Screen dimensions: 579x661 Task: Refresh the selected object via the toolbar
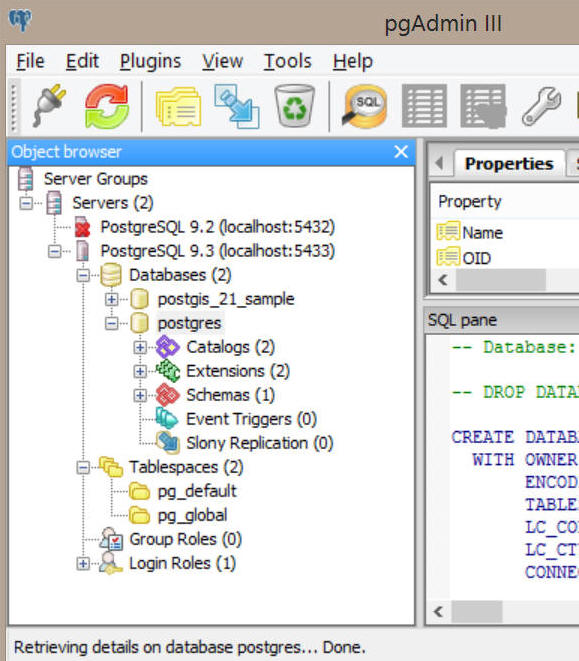pos(107,106)
